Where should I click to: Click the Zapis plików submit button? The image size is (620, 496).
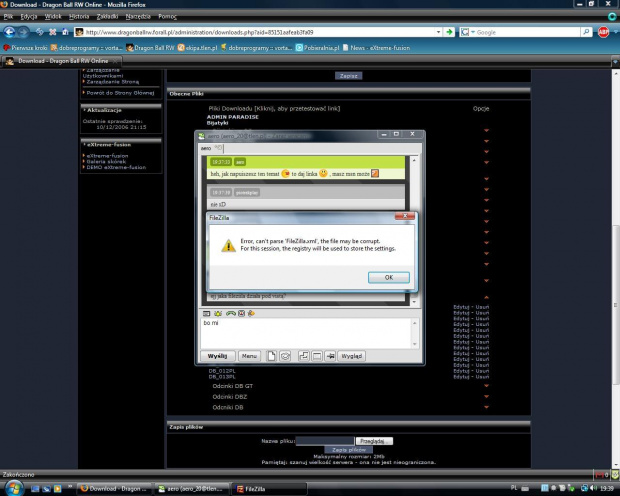coord(348,450)
